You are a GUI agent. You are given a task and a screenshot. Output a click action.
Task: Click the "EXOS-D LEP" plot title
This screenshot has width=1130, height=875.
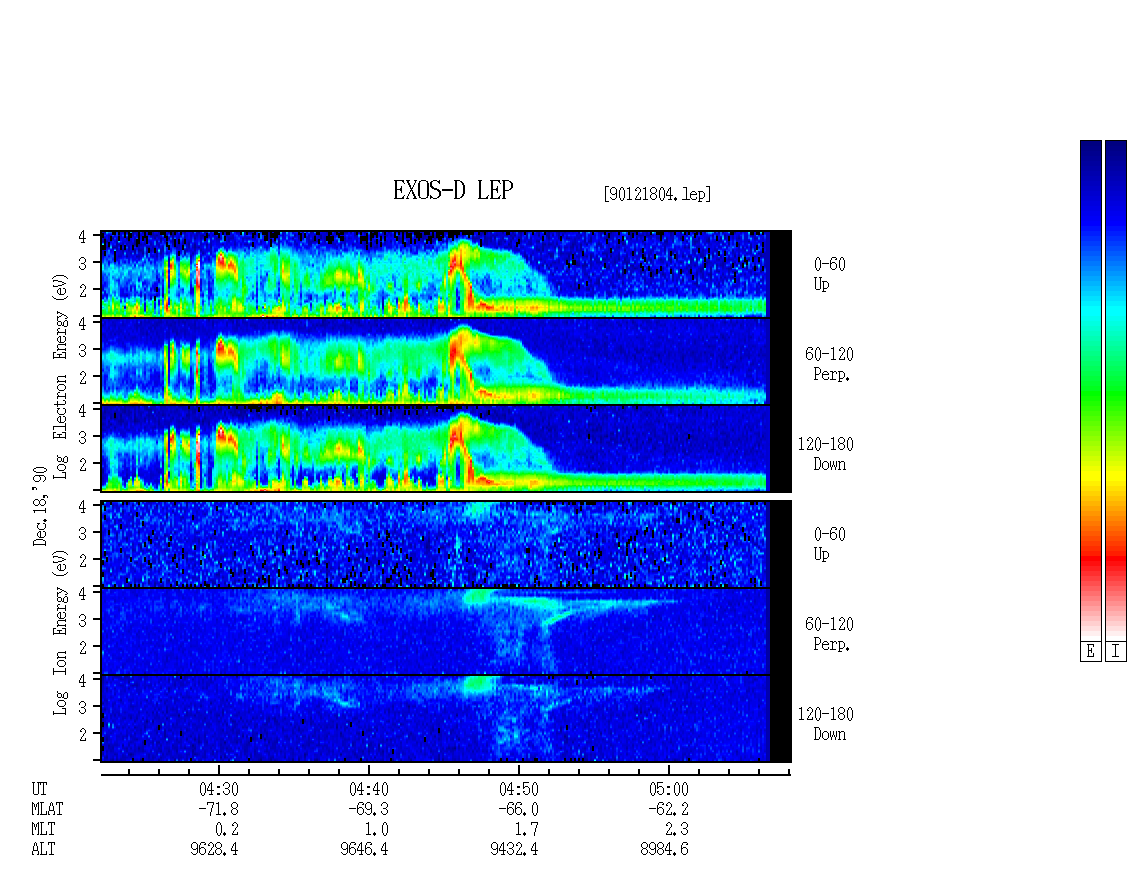click(453, 190)
